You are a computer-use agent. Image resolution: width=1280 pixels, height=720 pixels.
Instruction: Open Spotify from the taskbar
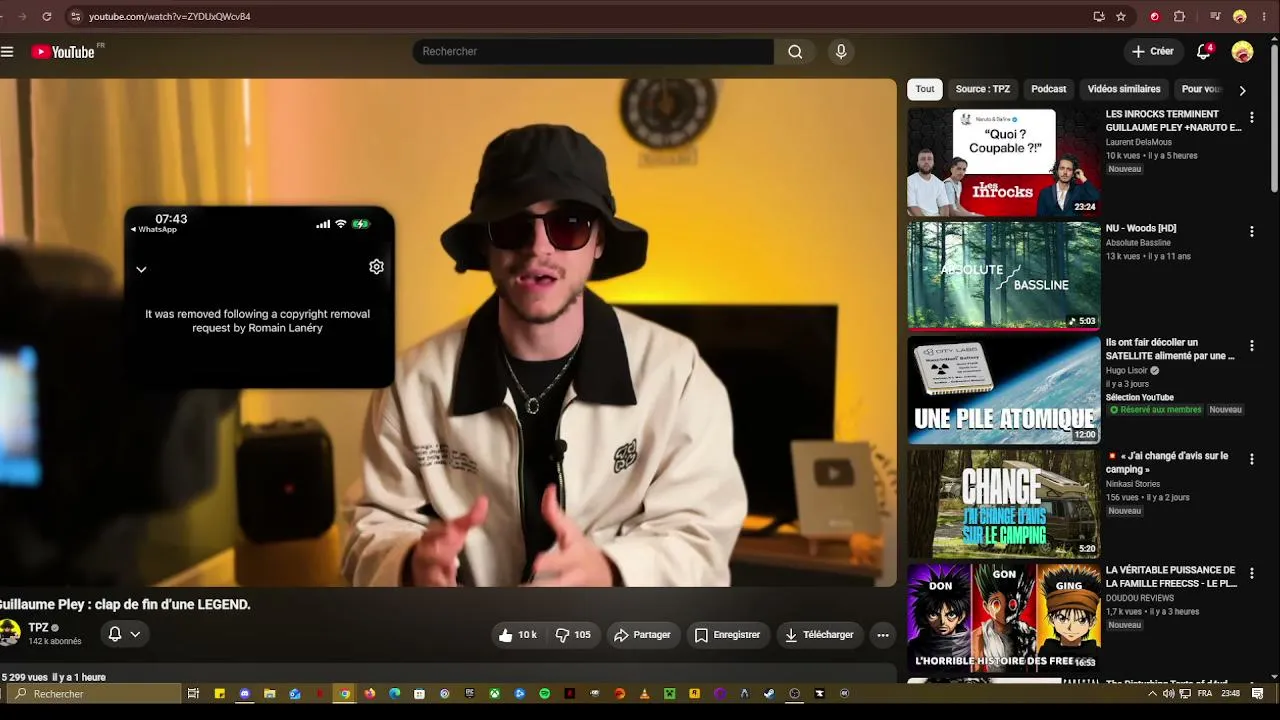tap(544, 694)
